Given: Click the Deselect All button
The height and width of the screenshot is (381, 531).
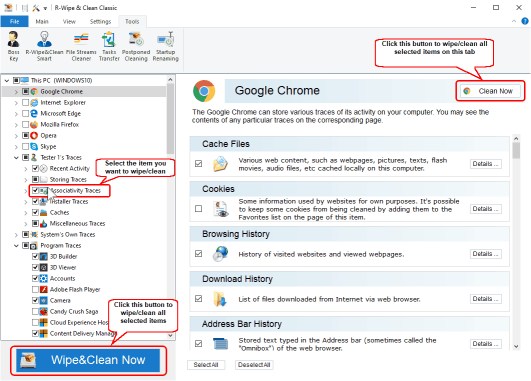Looking at the screenshot, I should [254, 365].
